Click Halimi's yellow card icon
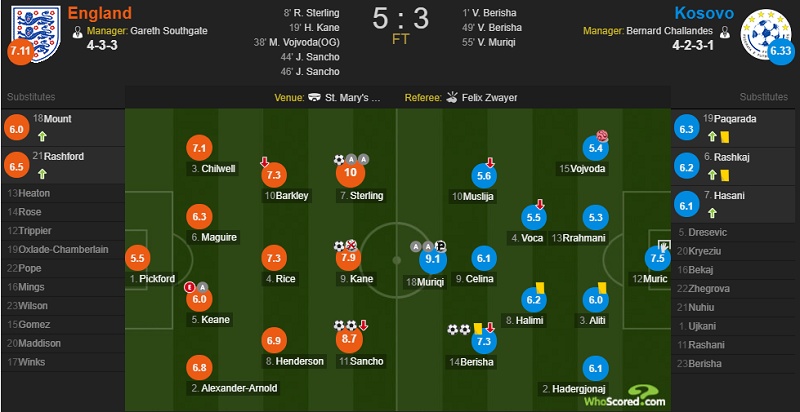Viewport: 800px width, 412px height. click(538, 288)
